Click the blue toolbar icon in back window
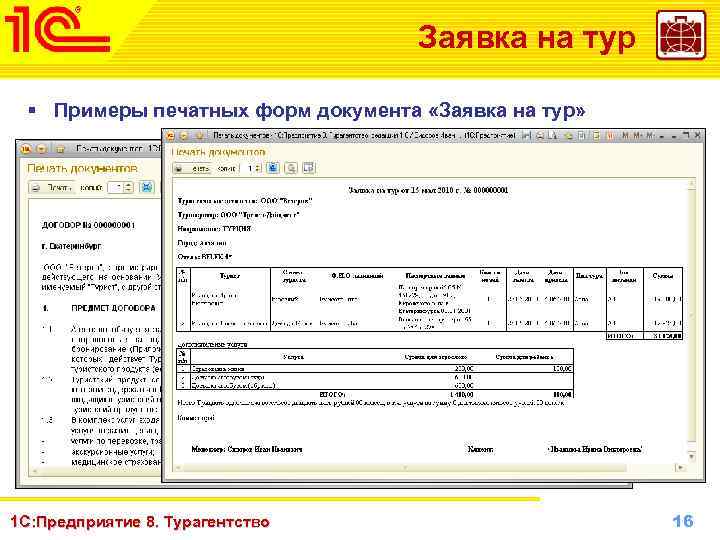Viewport: 720px width, 540px height. click(146, 187)
